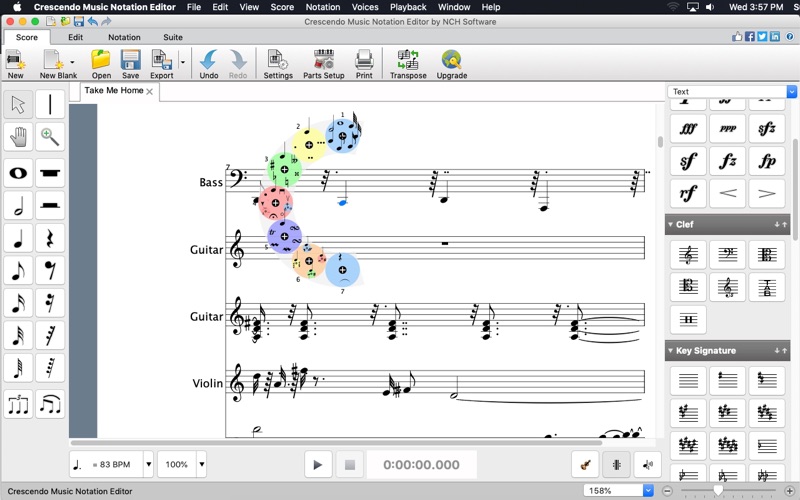Choose the no-accidentals key signature
The image size is (800, 500).
pyautogui.click(x=688, y=380)
